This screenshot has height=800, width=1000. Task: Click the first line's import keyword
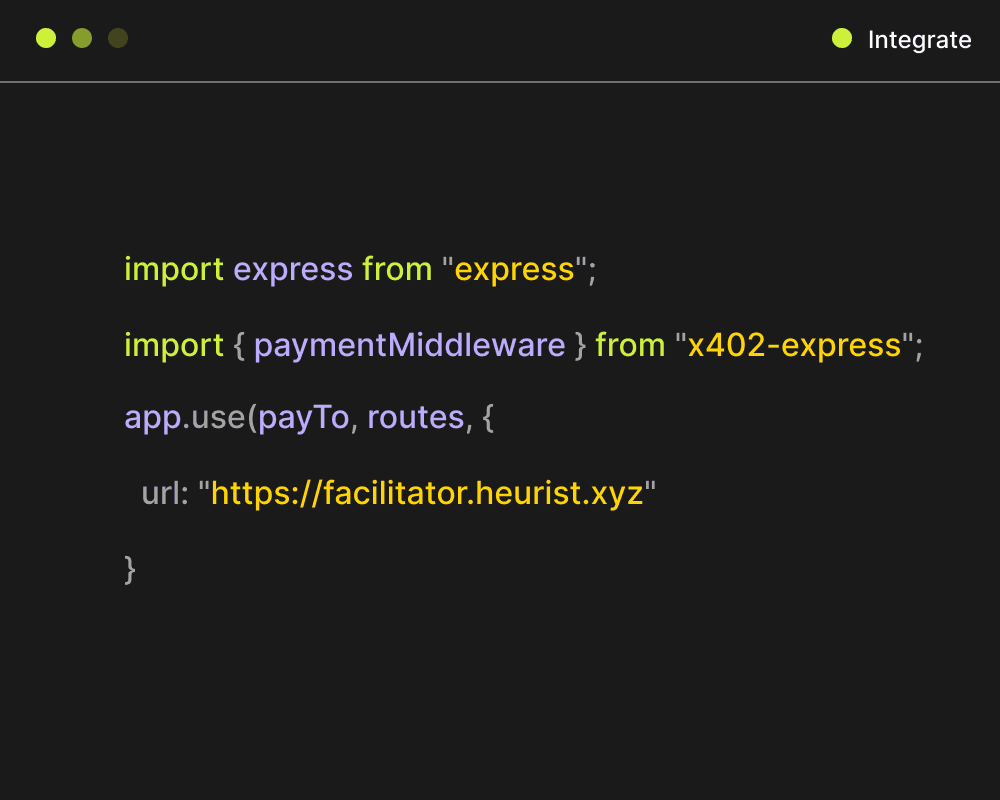[x=174, y=270]
